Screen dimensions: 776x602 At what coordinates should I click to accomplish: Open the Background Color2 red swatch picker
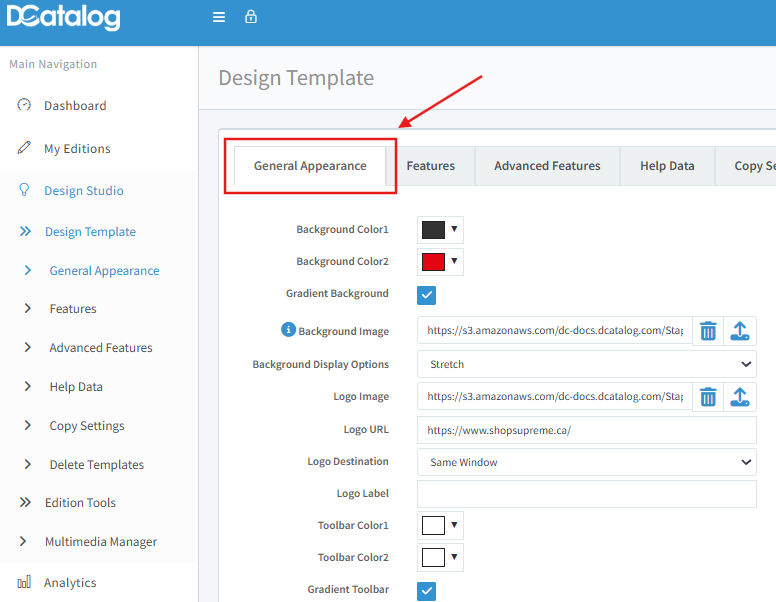[440, 262]
